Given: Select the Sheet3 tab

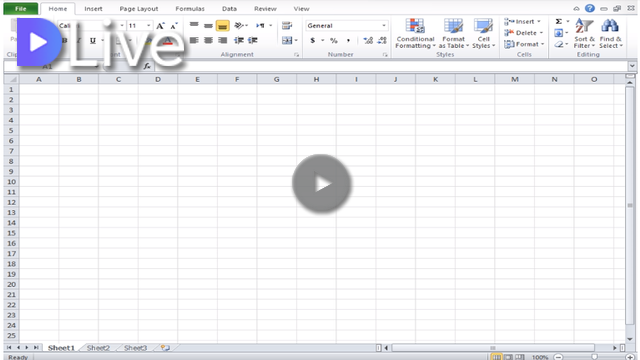Looking at the screenshot, I should coord(136,348).
